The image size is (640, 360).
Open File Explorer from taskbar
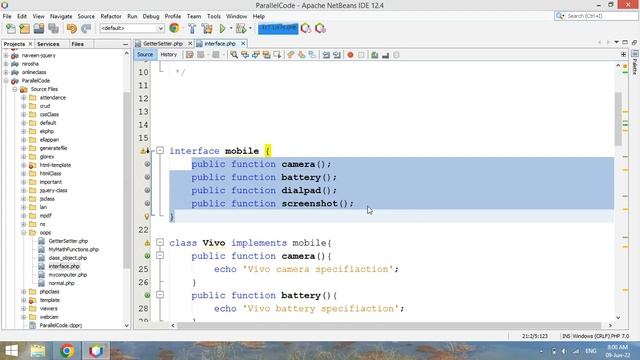tap(38, 351)
